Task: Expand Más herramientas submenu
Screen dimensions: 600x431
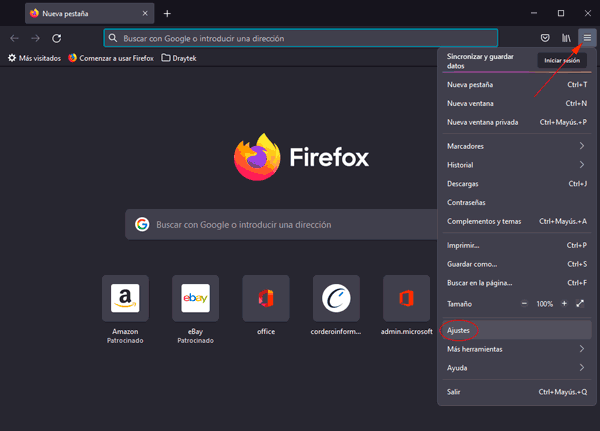Action: [x=517, y=349]
